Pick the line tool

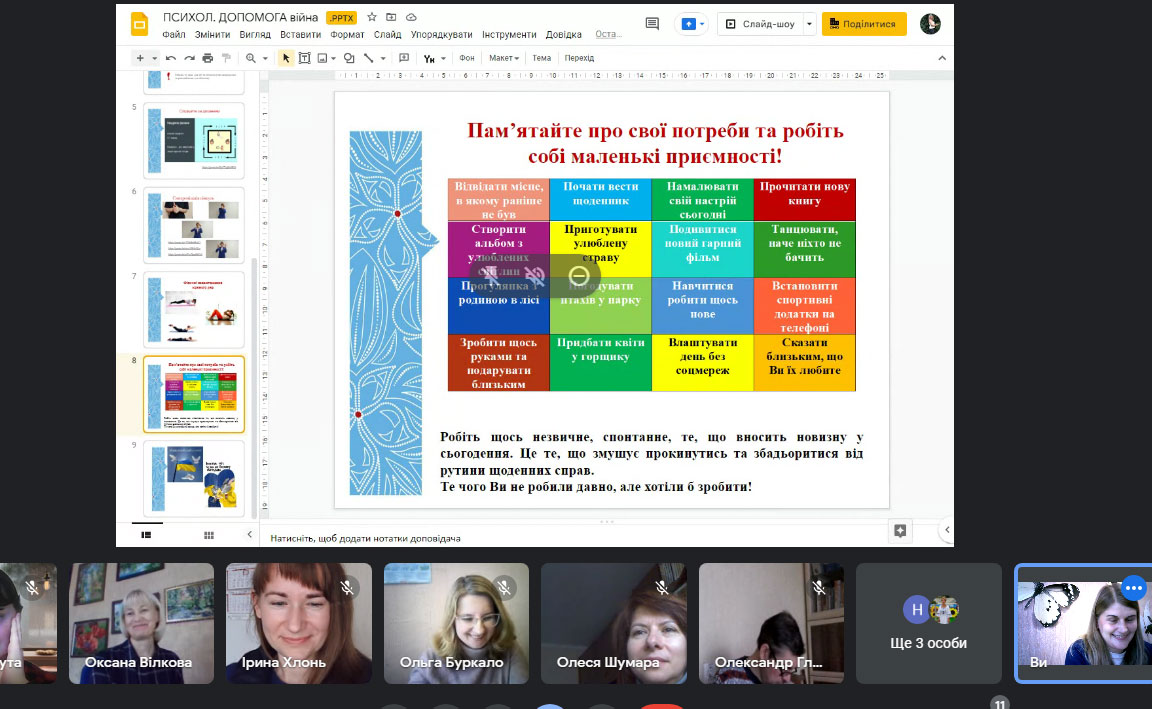click(368, 58)
